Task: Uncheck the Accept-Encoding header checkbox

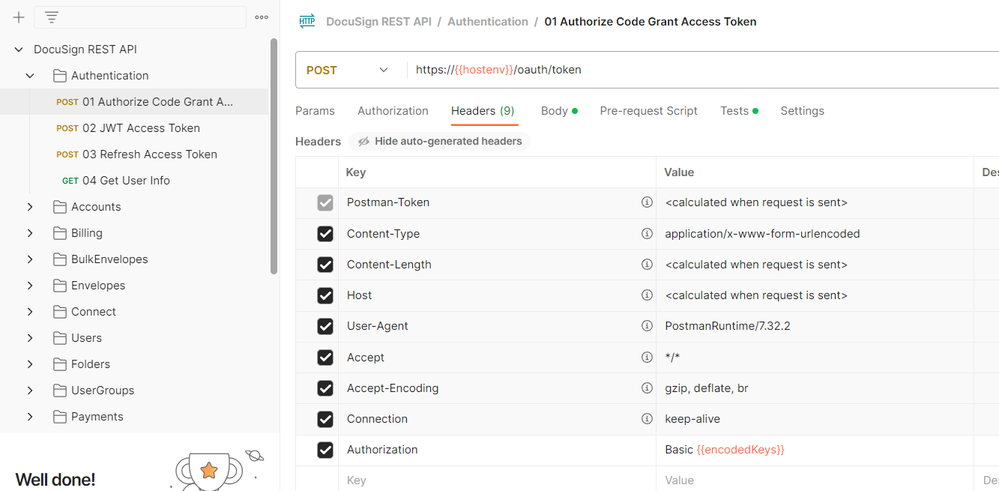Action: (x=325, y=388)
